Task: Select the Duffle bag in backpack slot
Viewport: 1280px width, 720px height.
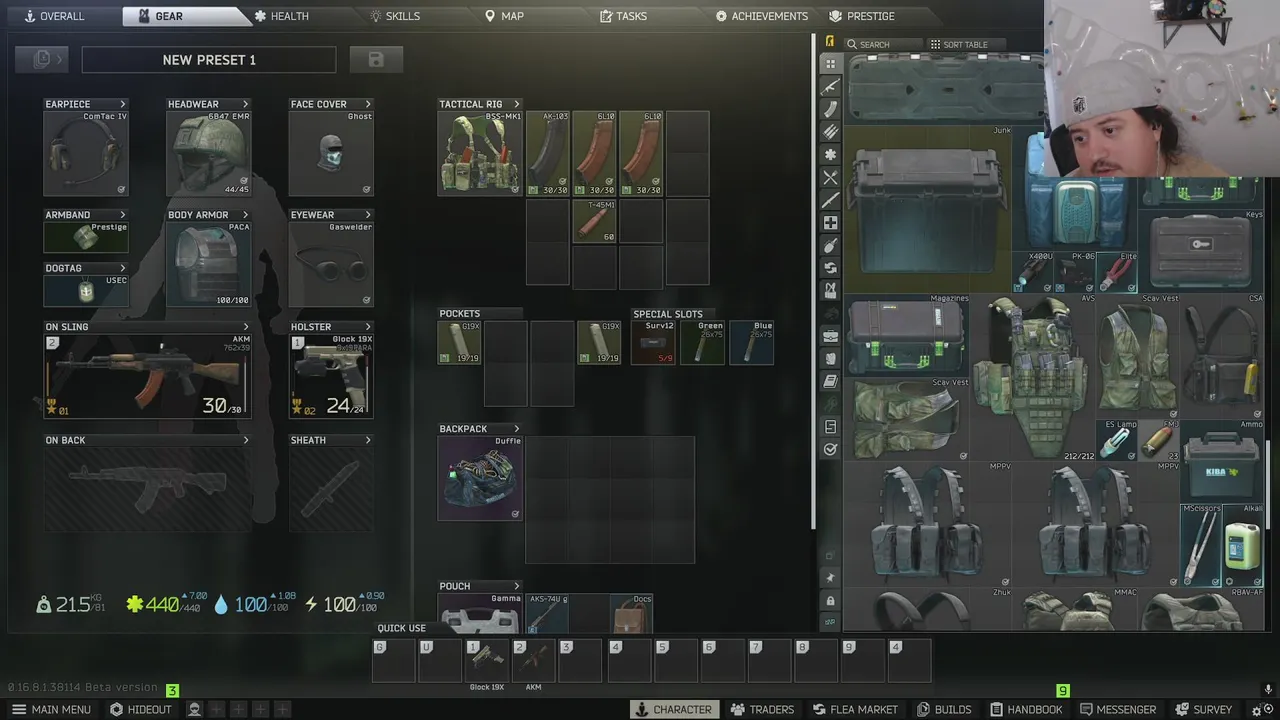Action: [480, 478]
